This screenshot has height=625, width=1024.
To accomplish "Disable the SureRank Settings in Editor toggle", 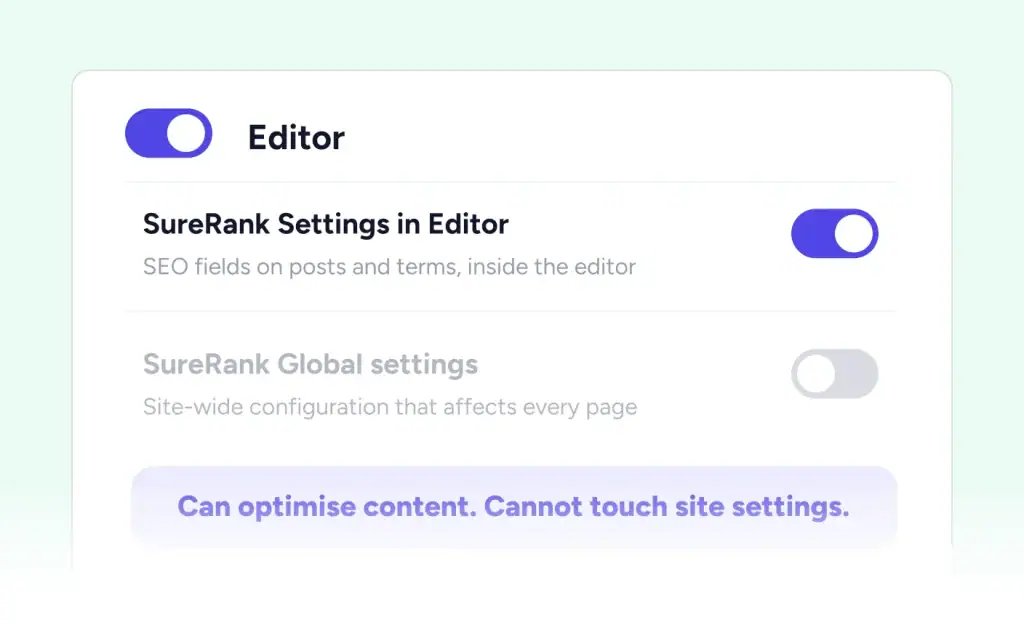I will 834,233.
